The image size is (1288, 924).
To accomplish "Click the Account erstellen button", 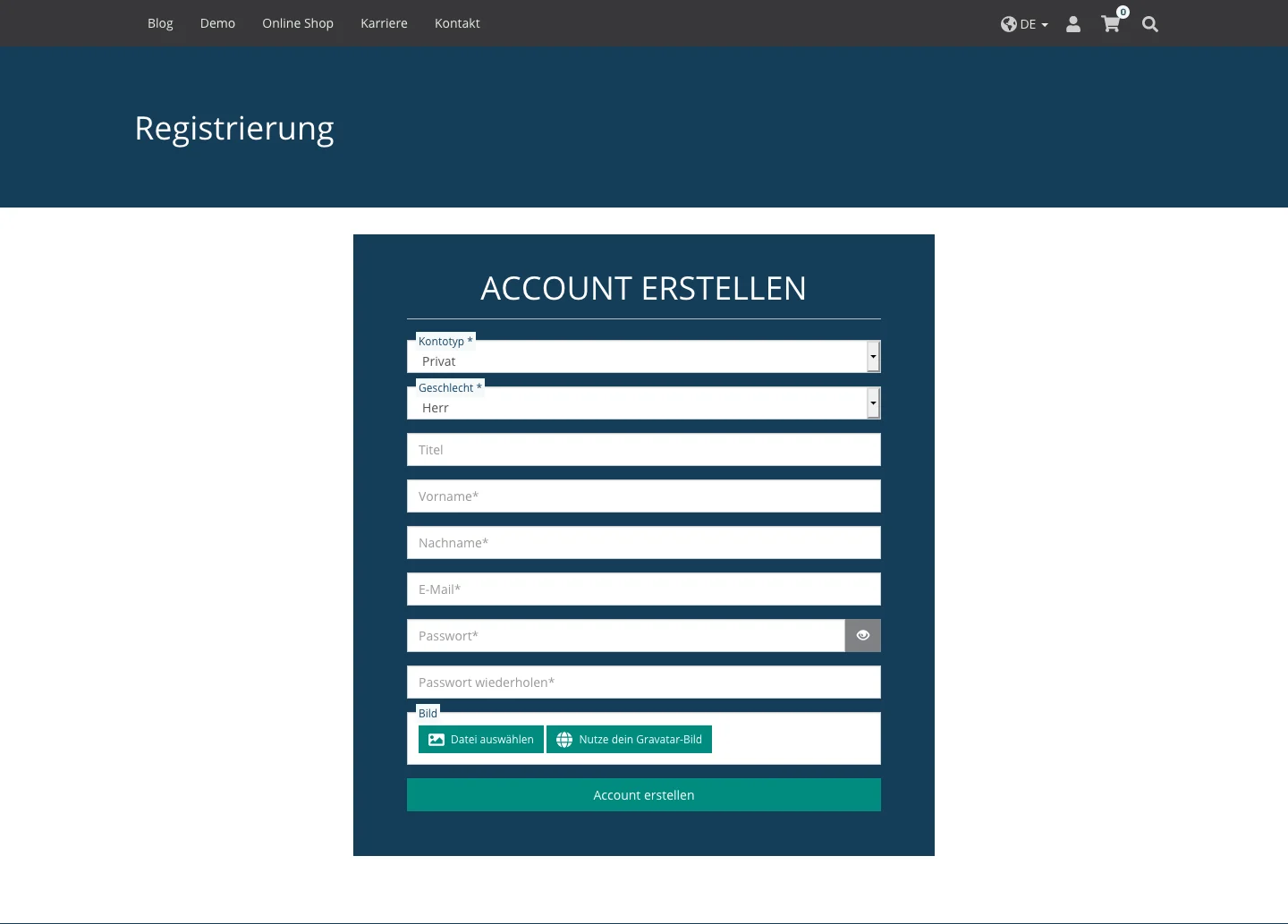I will (x=643, y=794).
